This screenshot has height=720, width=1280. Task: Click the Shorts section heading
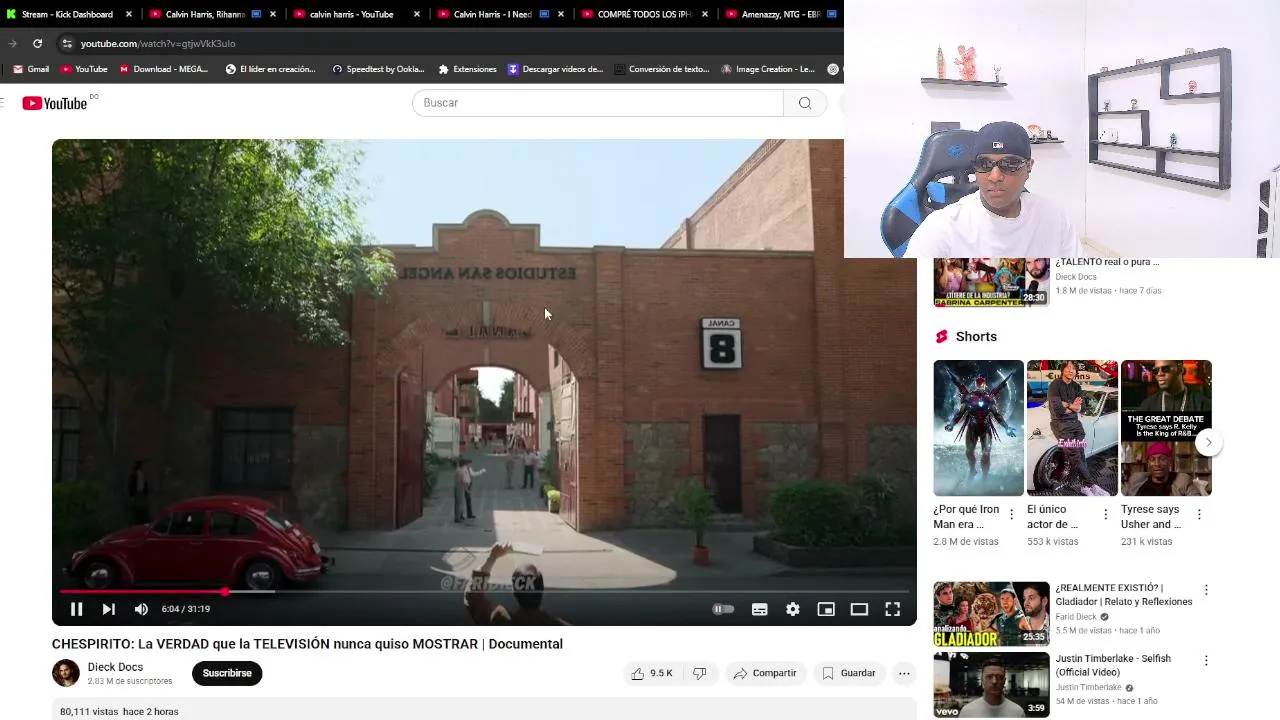coord(976,337)
